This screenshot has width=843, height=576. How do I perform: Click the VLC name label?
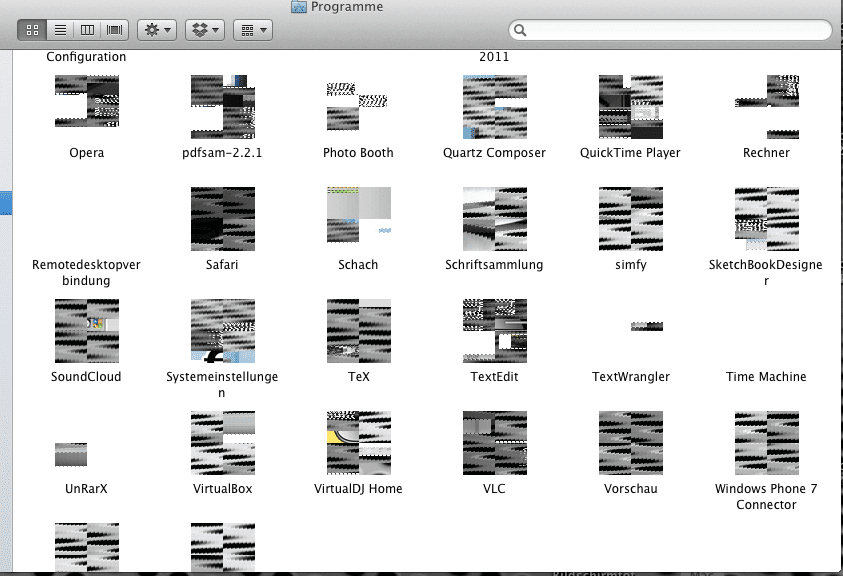[494, 488]
